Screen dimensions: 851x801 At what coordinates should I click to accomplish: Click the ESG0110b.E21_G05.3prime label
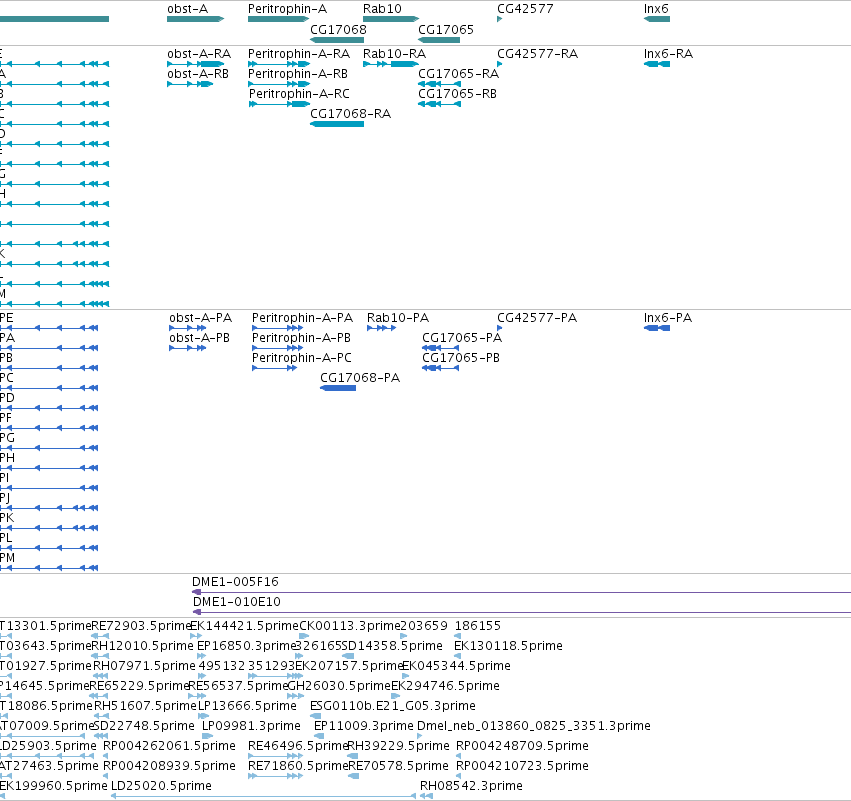(392, 706)
